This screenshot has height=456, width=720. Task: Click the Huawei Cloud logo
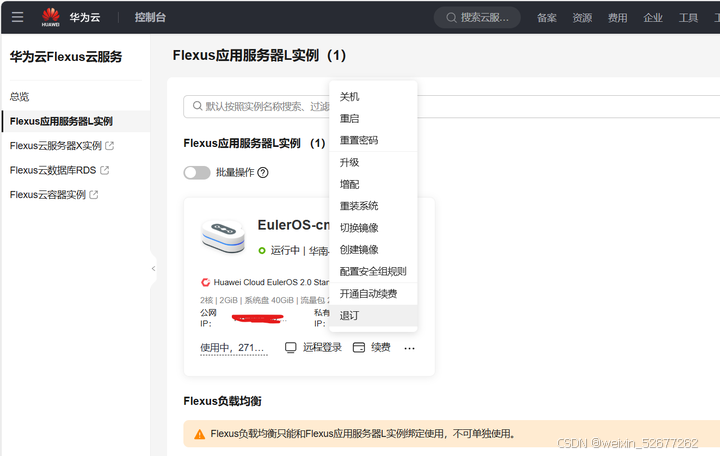pos(51,17)
